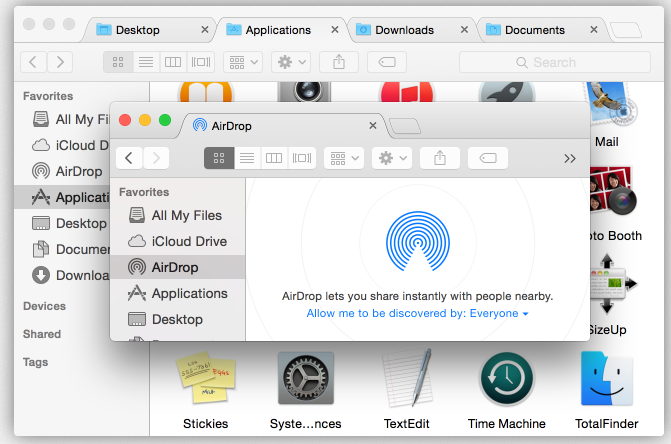Open Action gear menu in Applications window
The image size is (671, 444).
point(291,62)
